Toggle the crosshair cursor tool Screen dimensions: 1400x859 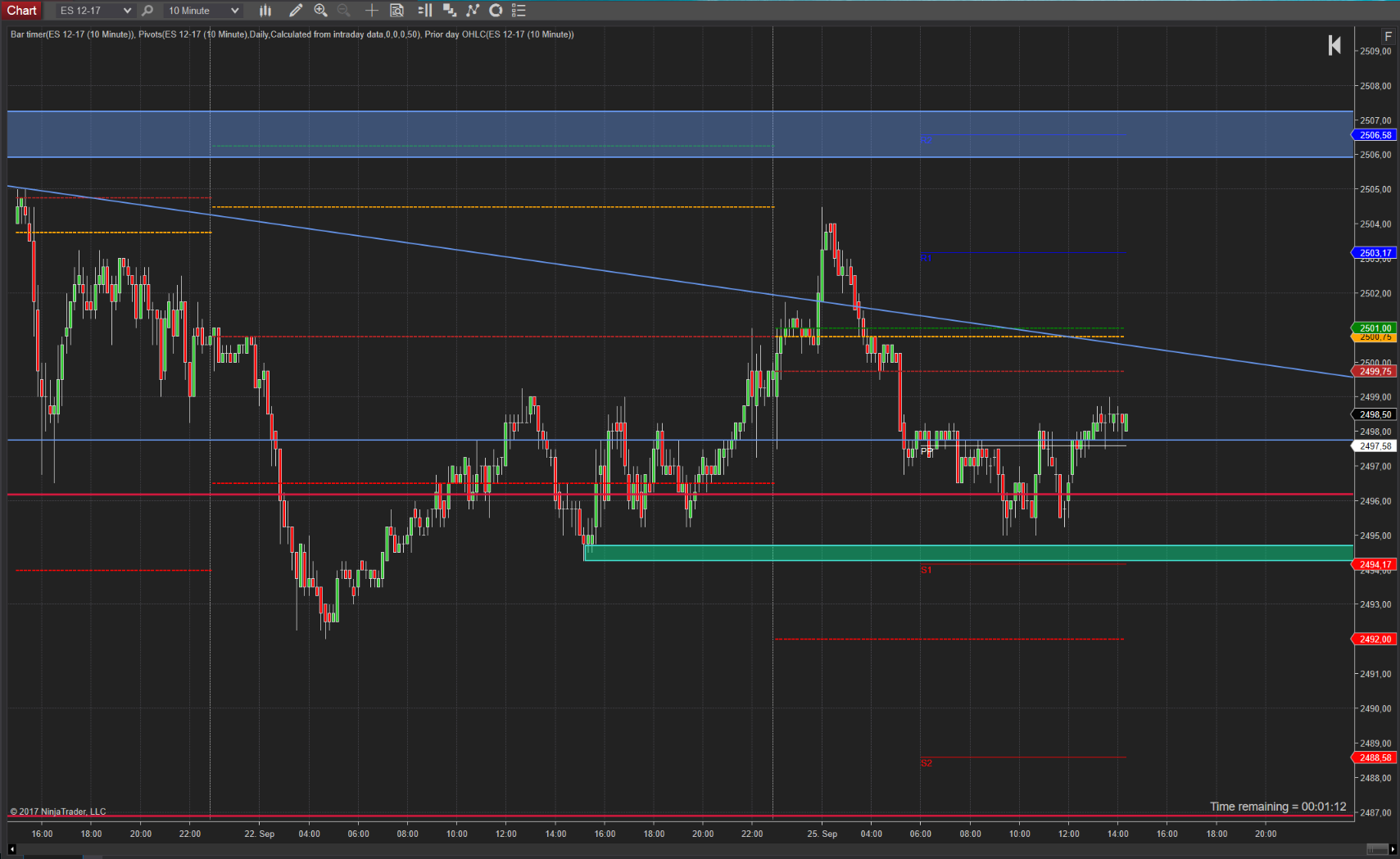371,11
